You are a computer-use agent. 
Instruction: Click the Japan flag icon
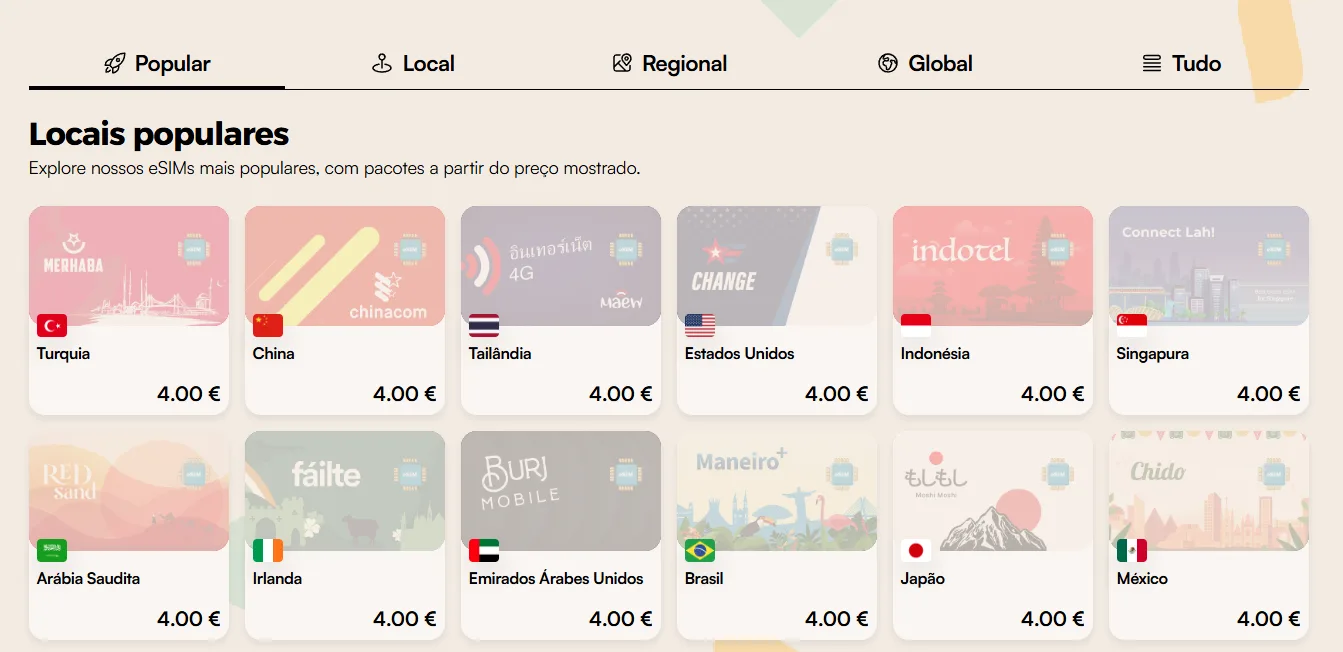coord(916,551)
